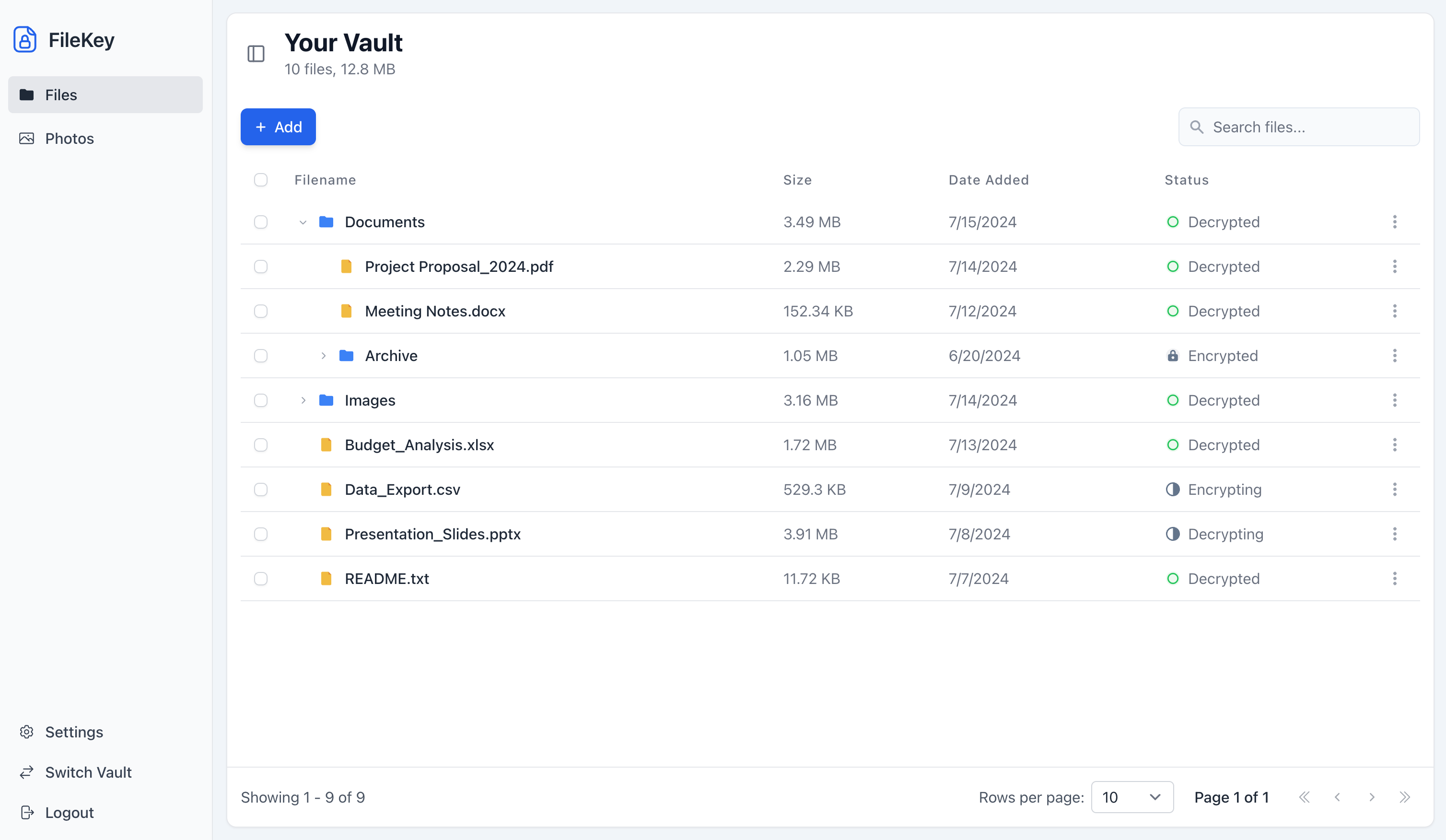Check the Meeting Notes.docx checkbox
This screenshot has width=1446, height=840.
(x=260, y=311)
